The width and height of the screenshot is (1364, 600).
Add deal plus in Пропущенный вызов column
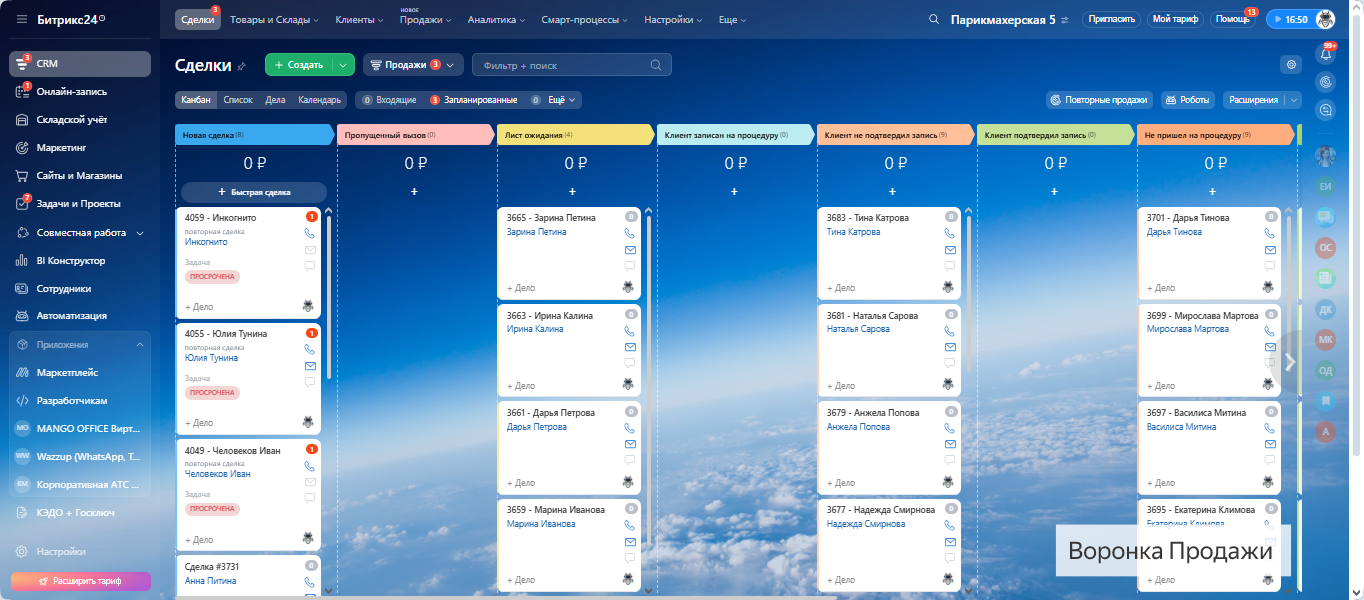click(x=414, y=191)
